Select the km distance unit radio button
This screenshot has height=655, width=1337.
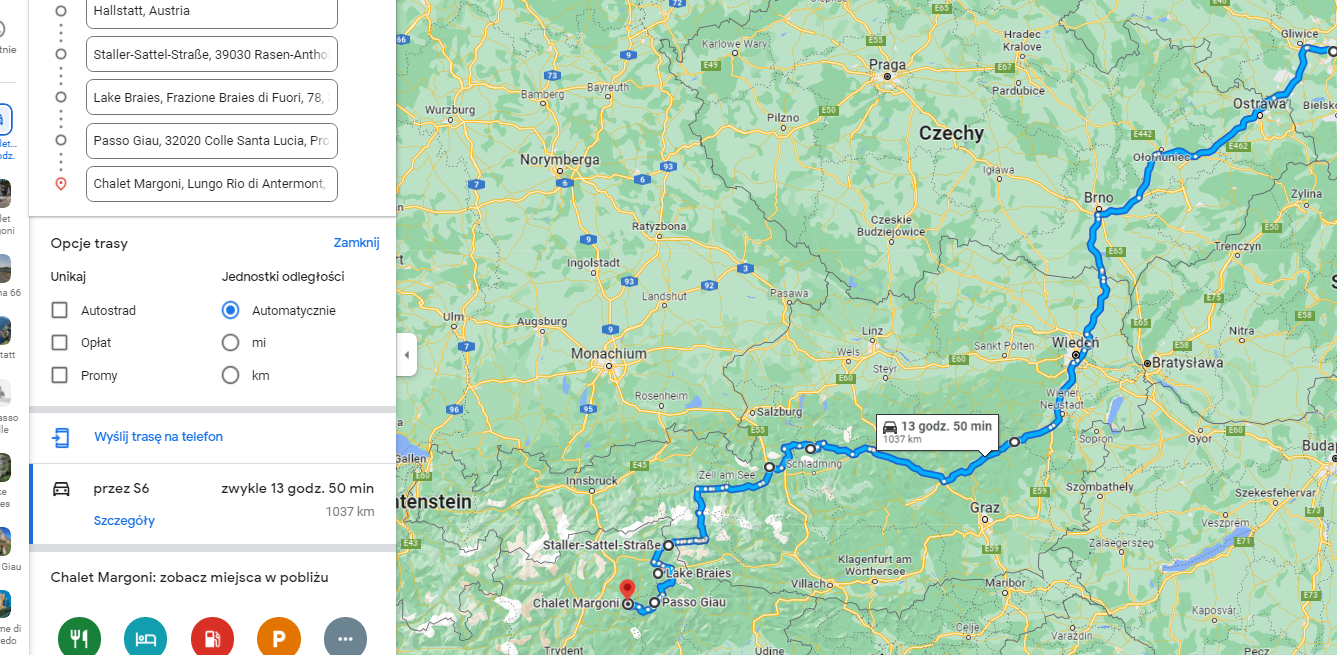230,375
